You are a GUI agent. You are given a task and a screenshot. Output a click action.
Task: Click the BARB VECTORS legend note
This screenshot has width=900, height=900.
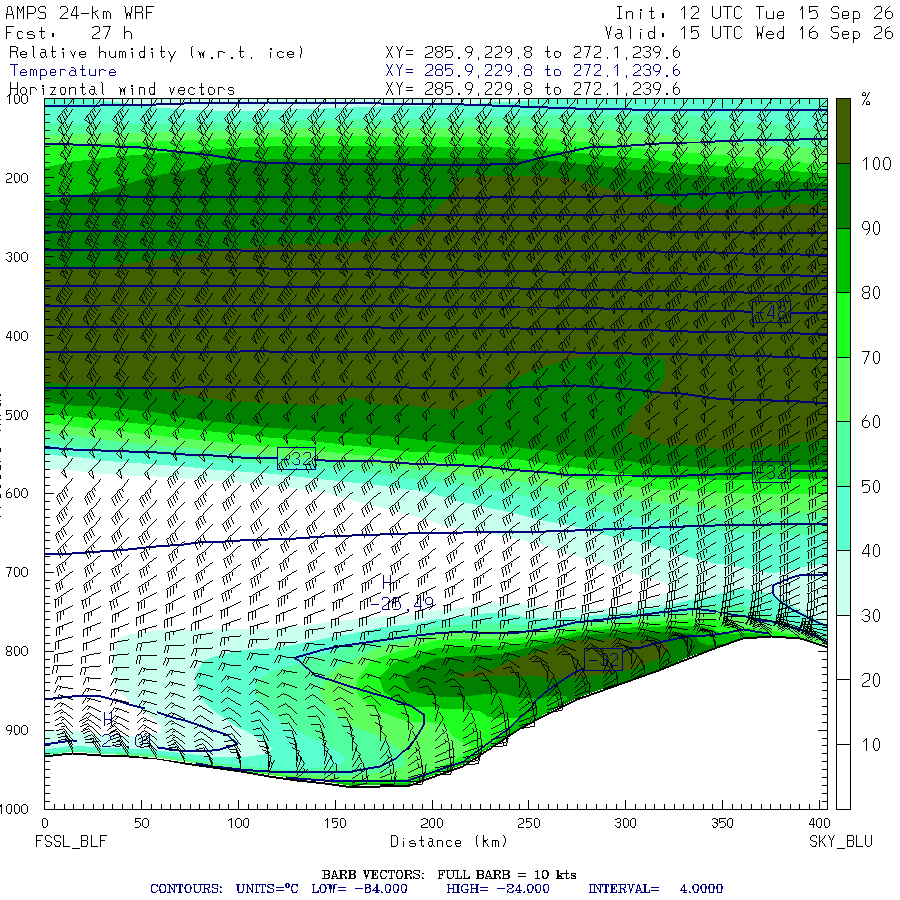449,875
